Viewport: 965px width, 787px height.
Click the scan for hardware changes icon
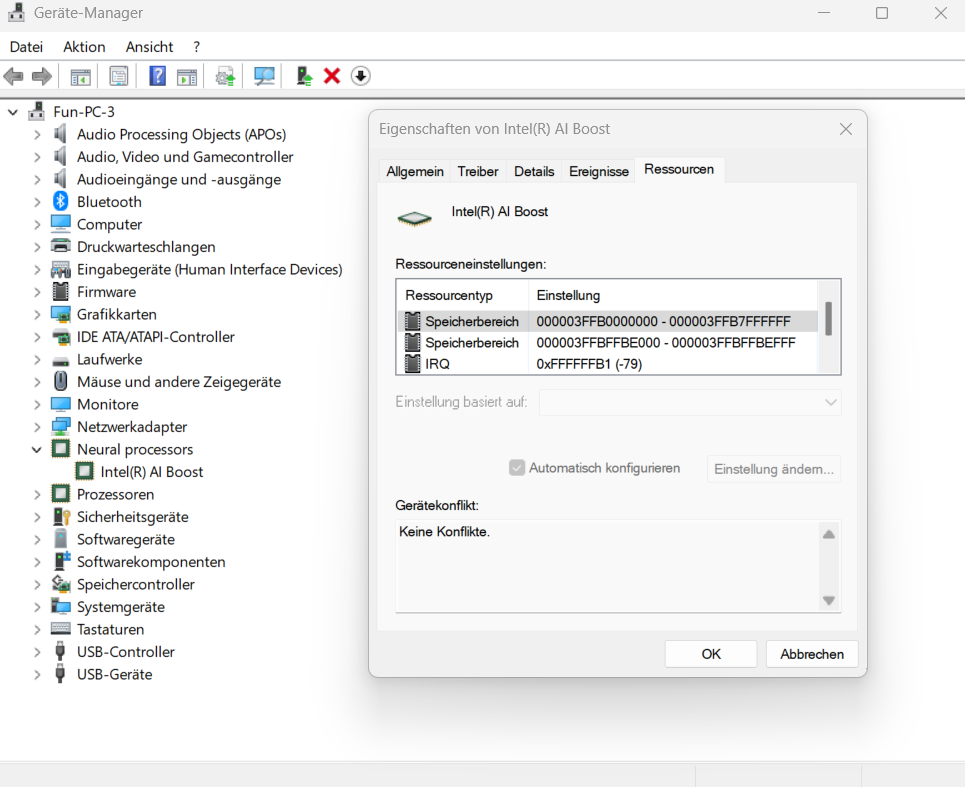264,76
